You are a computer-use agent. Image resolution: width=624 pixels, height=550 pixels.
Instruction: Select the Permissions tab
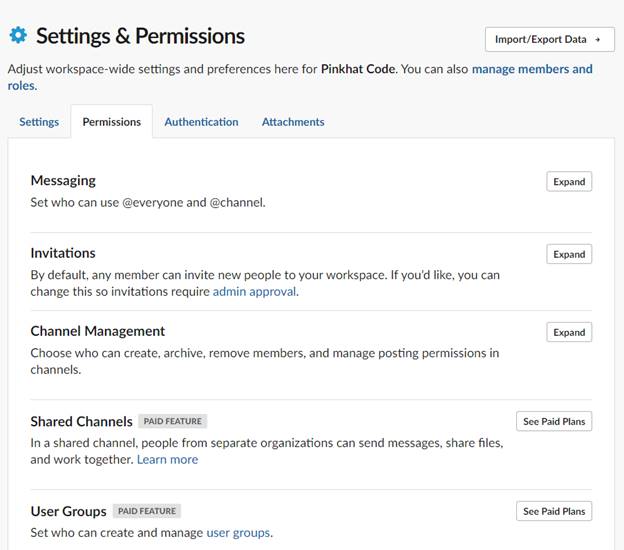(x=111, y=122)
